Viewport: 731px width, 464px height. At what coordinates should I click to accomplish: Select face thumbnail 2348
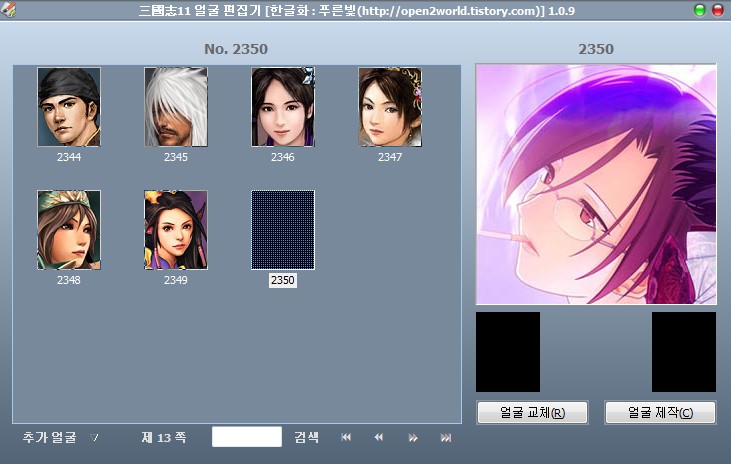pos(69,230)
